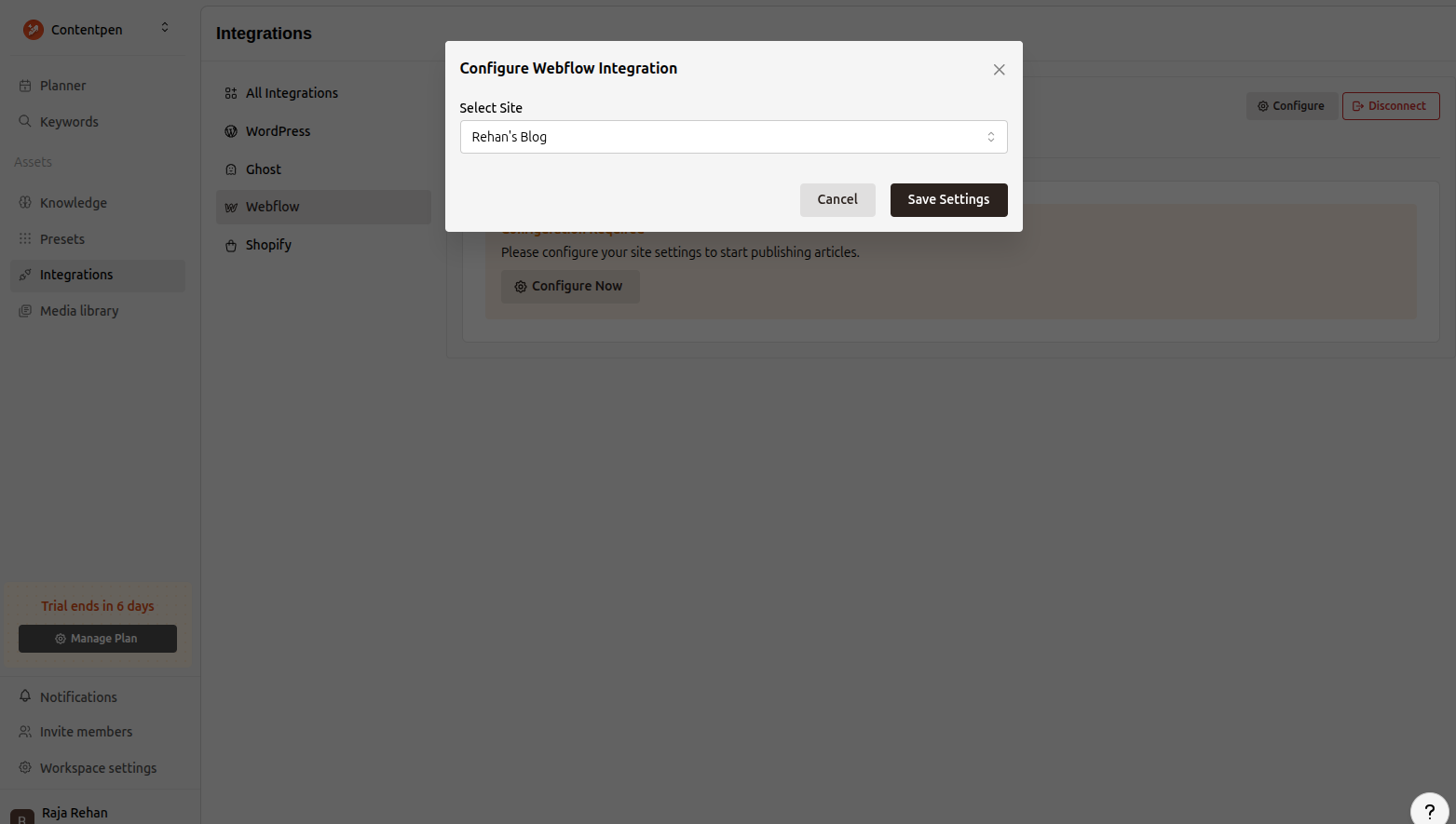Click the Keywords search icon
The width and height of the screenshot is (1456, 824).
click(25, 122)
